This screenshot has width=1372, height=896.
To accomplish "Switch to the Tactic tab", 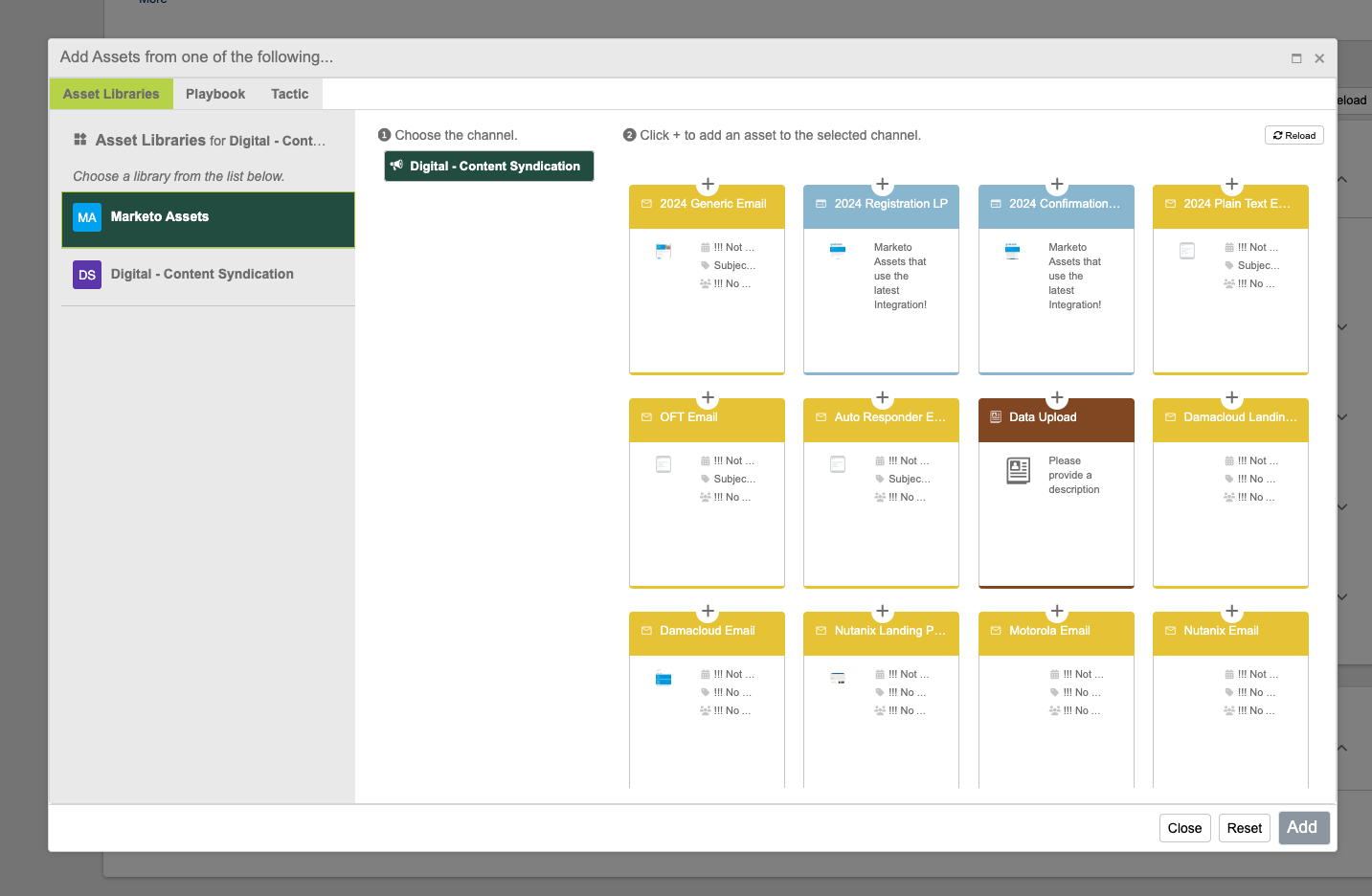I will pyautogui.click(x=289, y=94).
